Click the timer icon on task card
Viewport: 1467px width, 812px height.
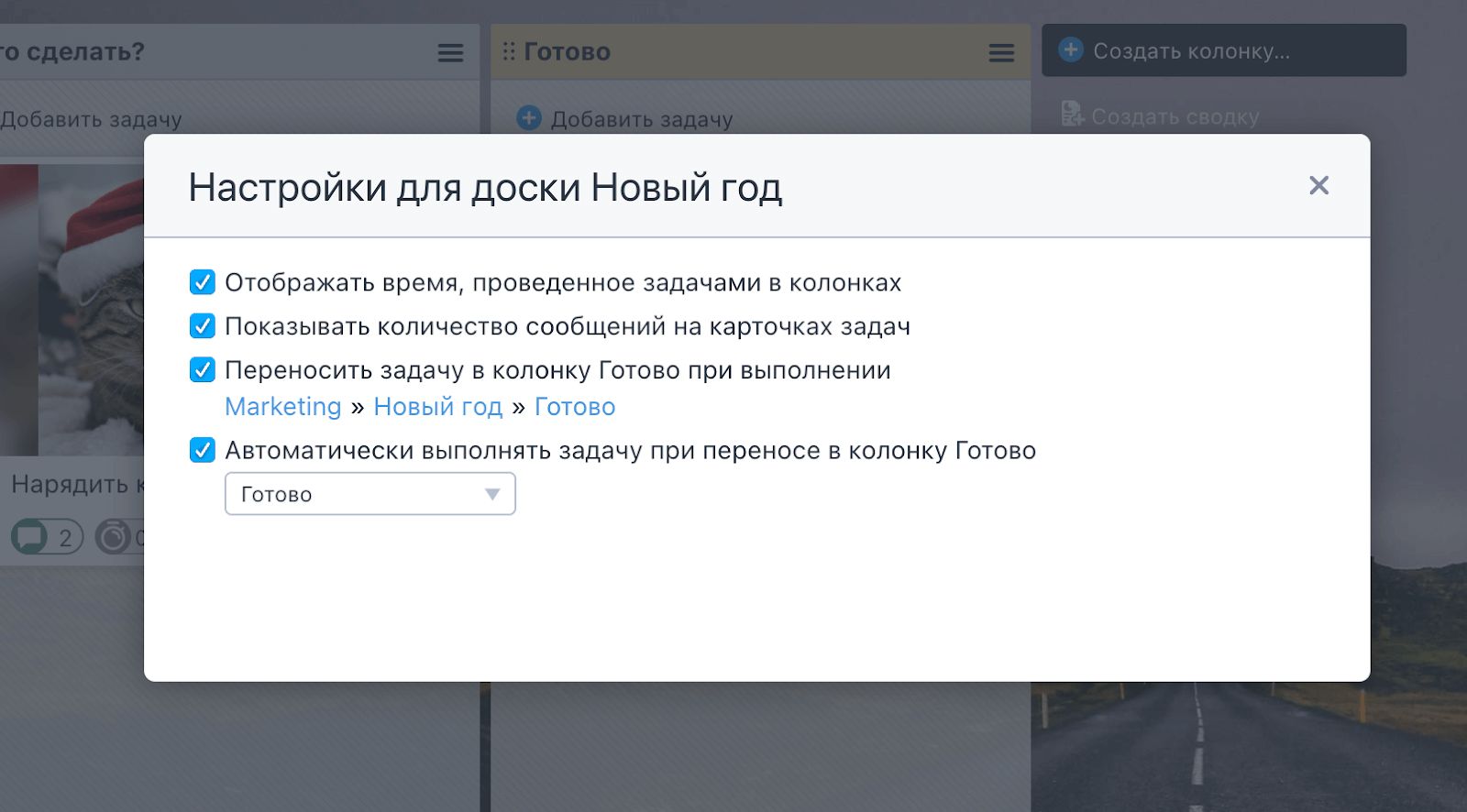click(x=114, y=537)
